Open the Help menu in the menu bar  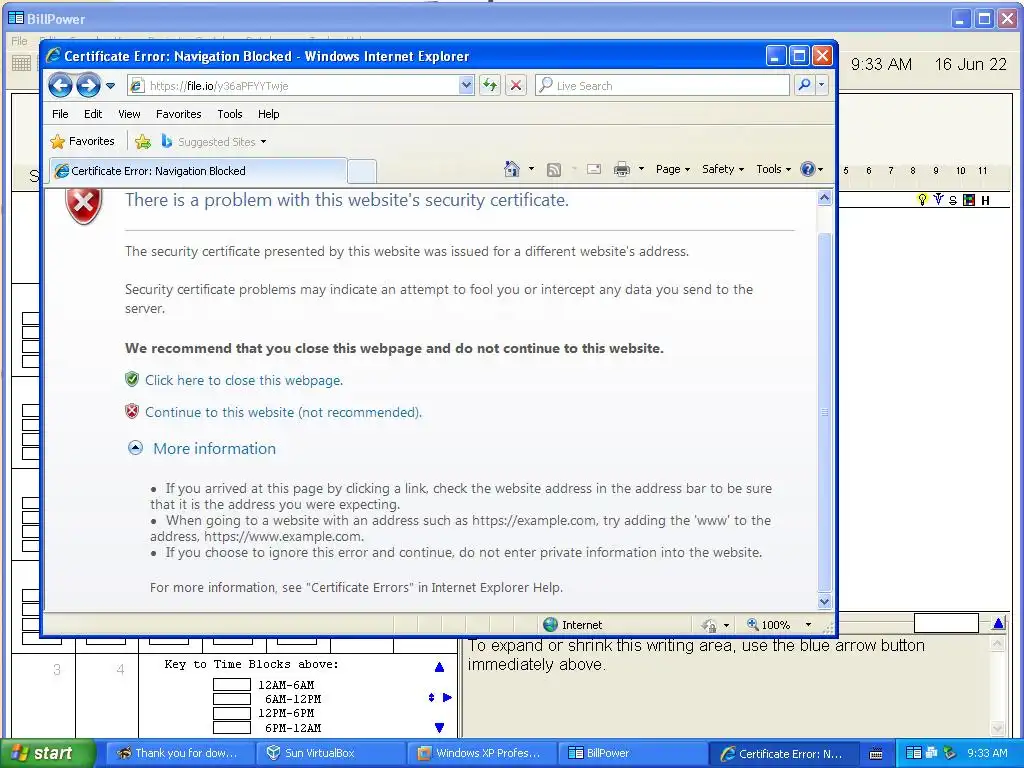coord(268,114)
